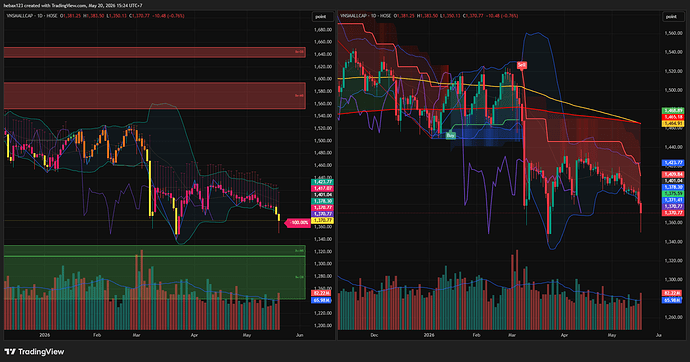Click green 1,423.77 price label on left chart
Screen dimensions: 690x362
pos(323,182)
